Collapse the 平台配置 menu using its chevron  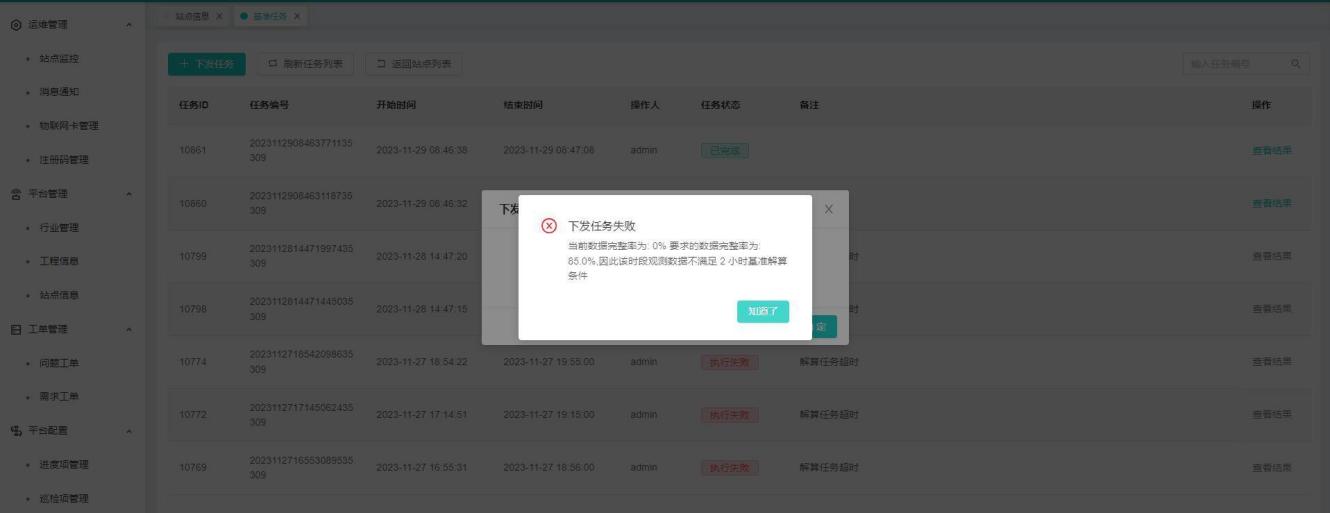[128, 432]
